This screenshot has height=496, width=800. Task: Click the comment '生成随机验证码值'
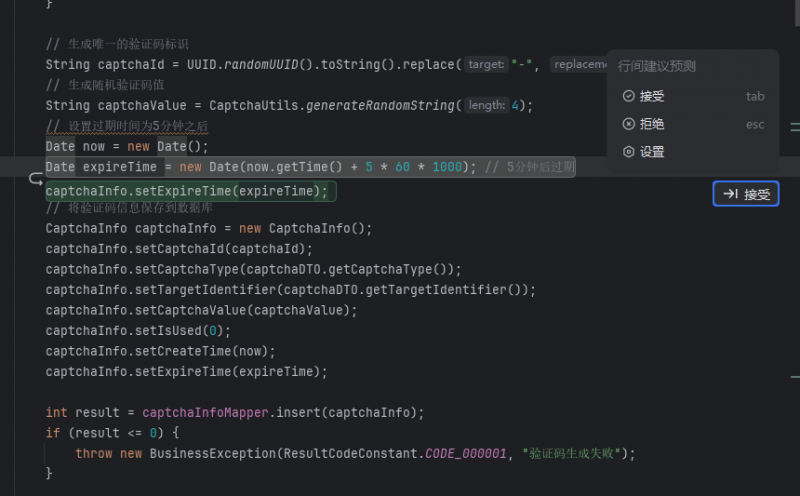point(116,85)
